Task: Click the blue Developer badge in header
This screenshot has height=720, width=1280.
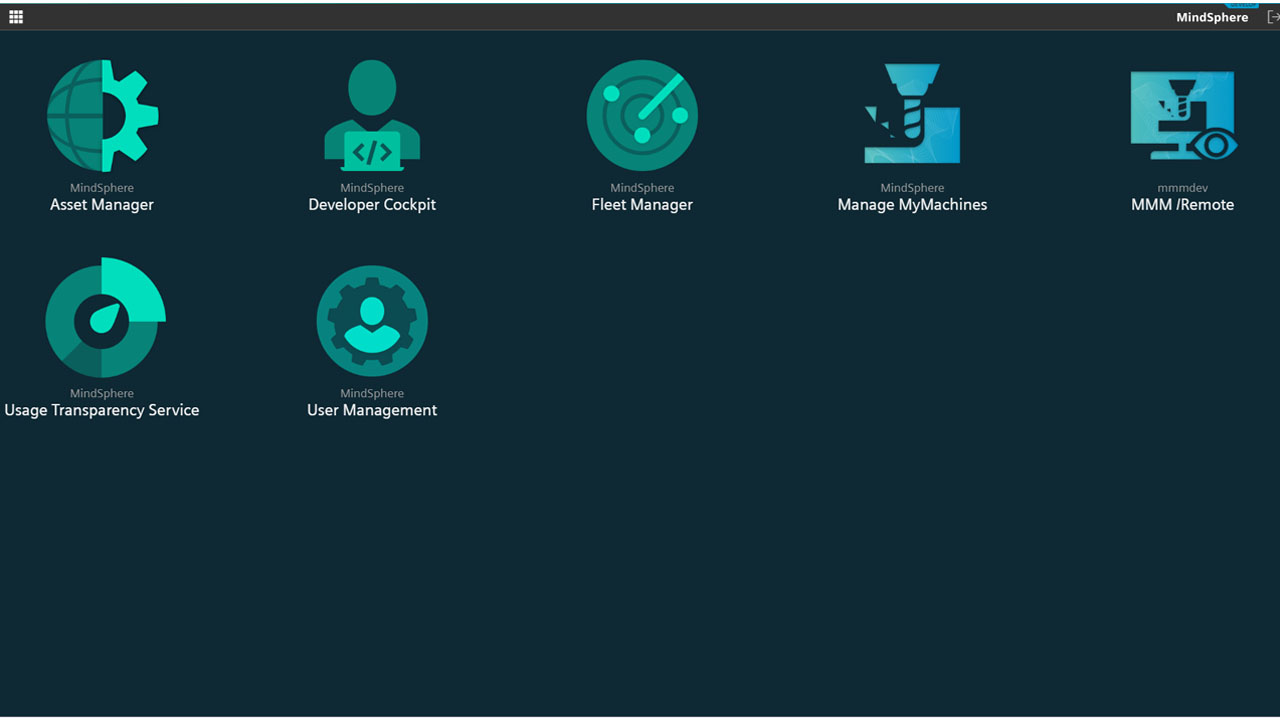Action: coord(1241,5)
